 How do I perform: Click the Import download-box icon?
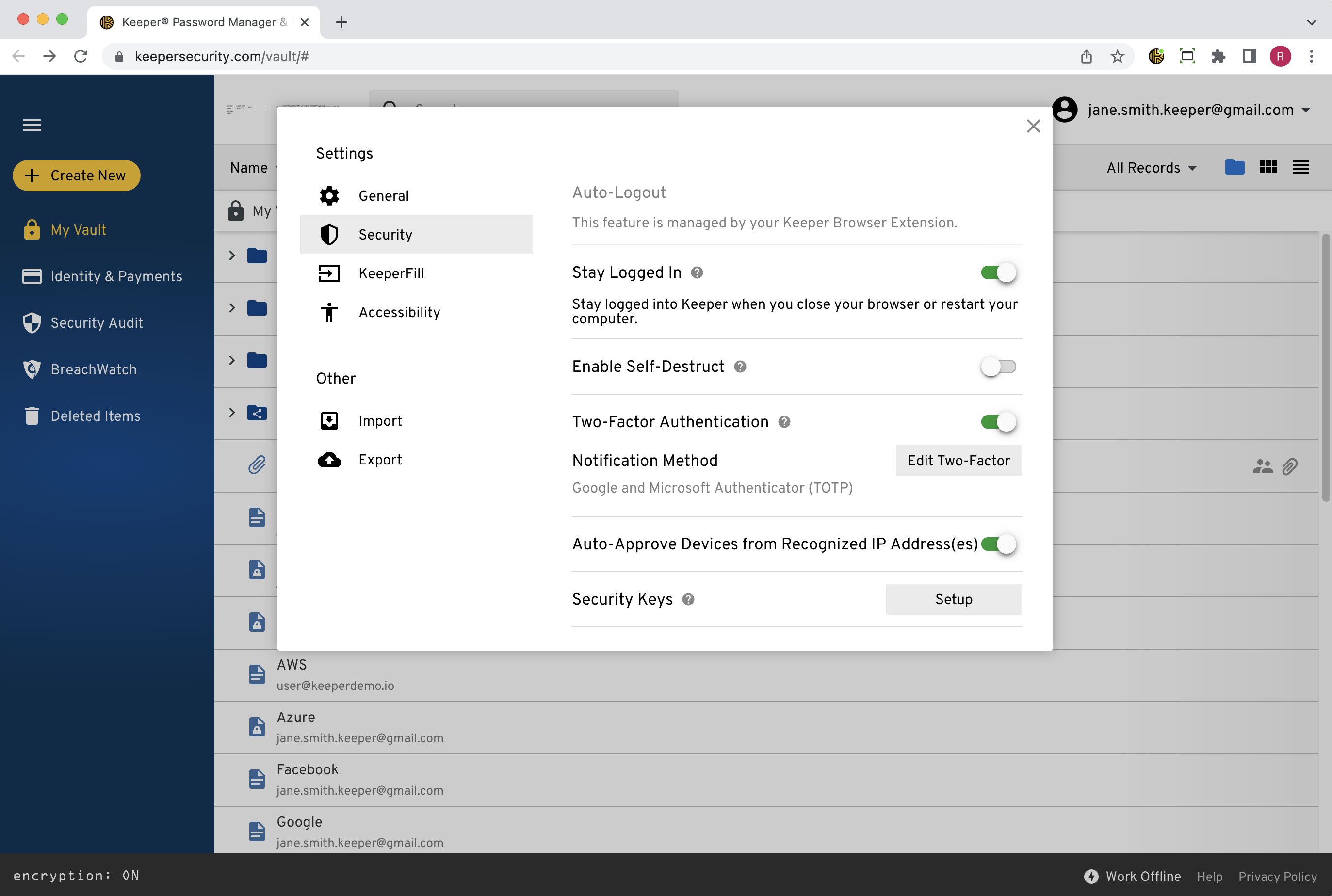[329, 420]
